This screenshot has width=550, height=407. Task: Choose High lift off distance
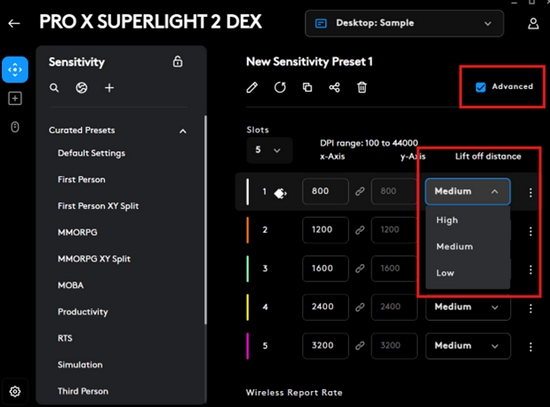(468, 220)
